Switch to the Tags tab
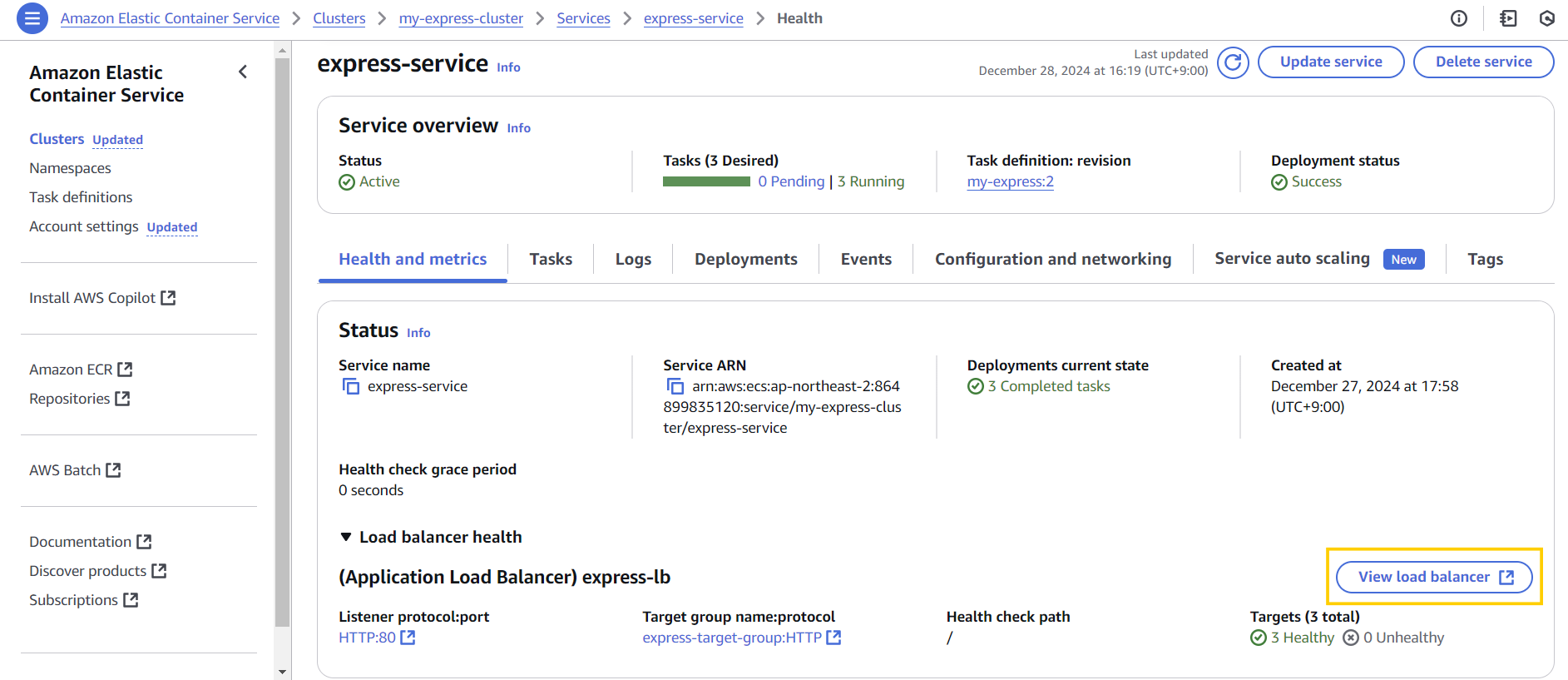 1485,259
